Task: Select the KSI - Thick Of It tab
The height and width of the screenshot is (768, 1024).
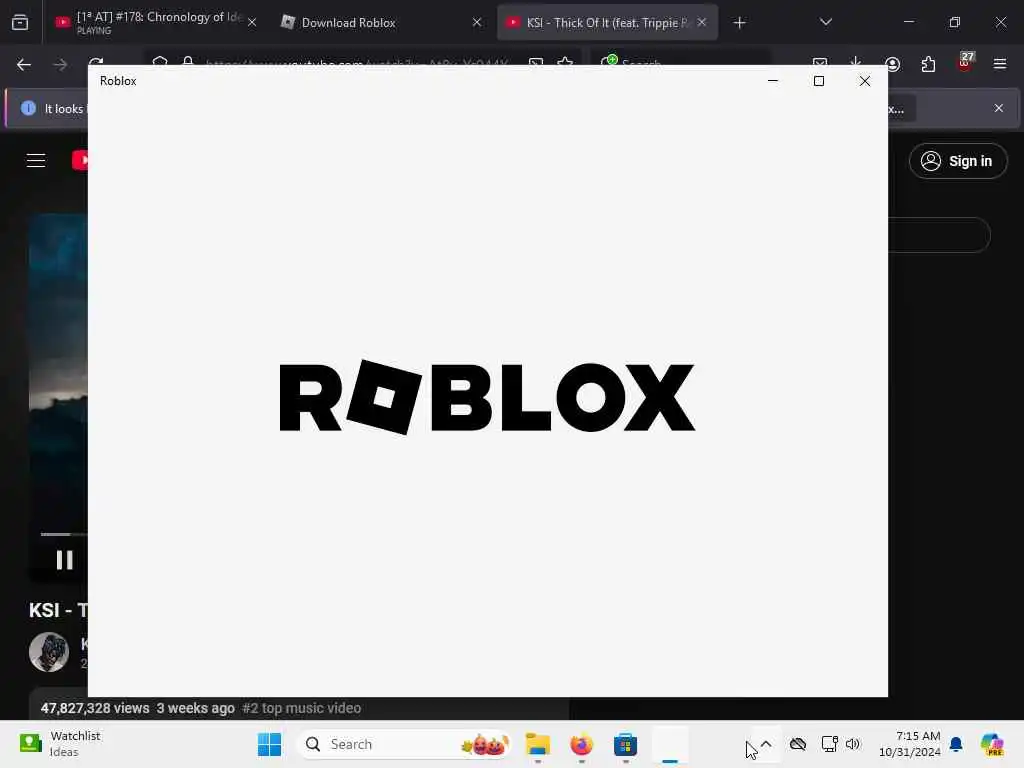Action: [x=607, y=22]
